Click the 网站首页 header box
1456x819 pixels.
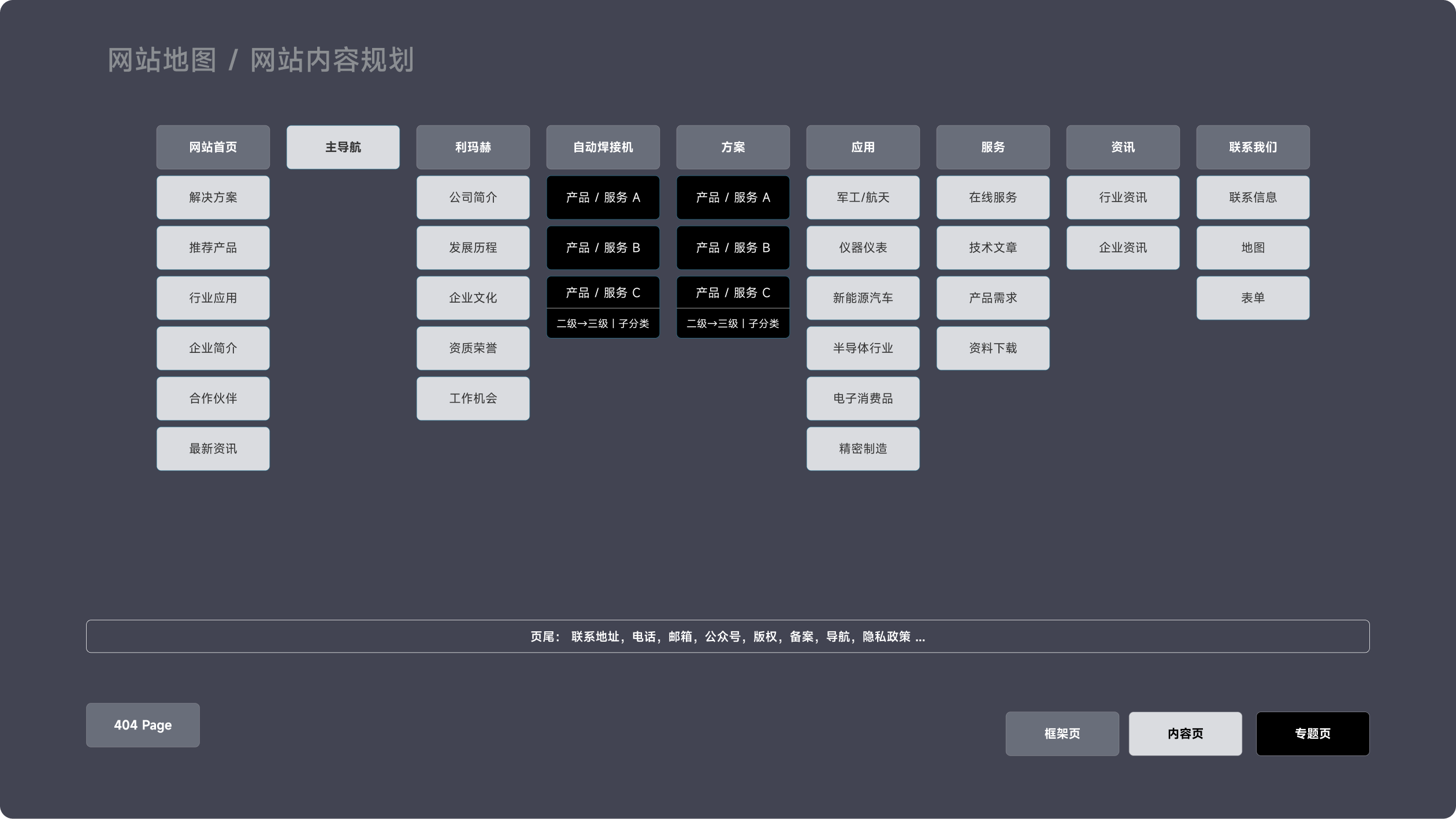point(213,147)
